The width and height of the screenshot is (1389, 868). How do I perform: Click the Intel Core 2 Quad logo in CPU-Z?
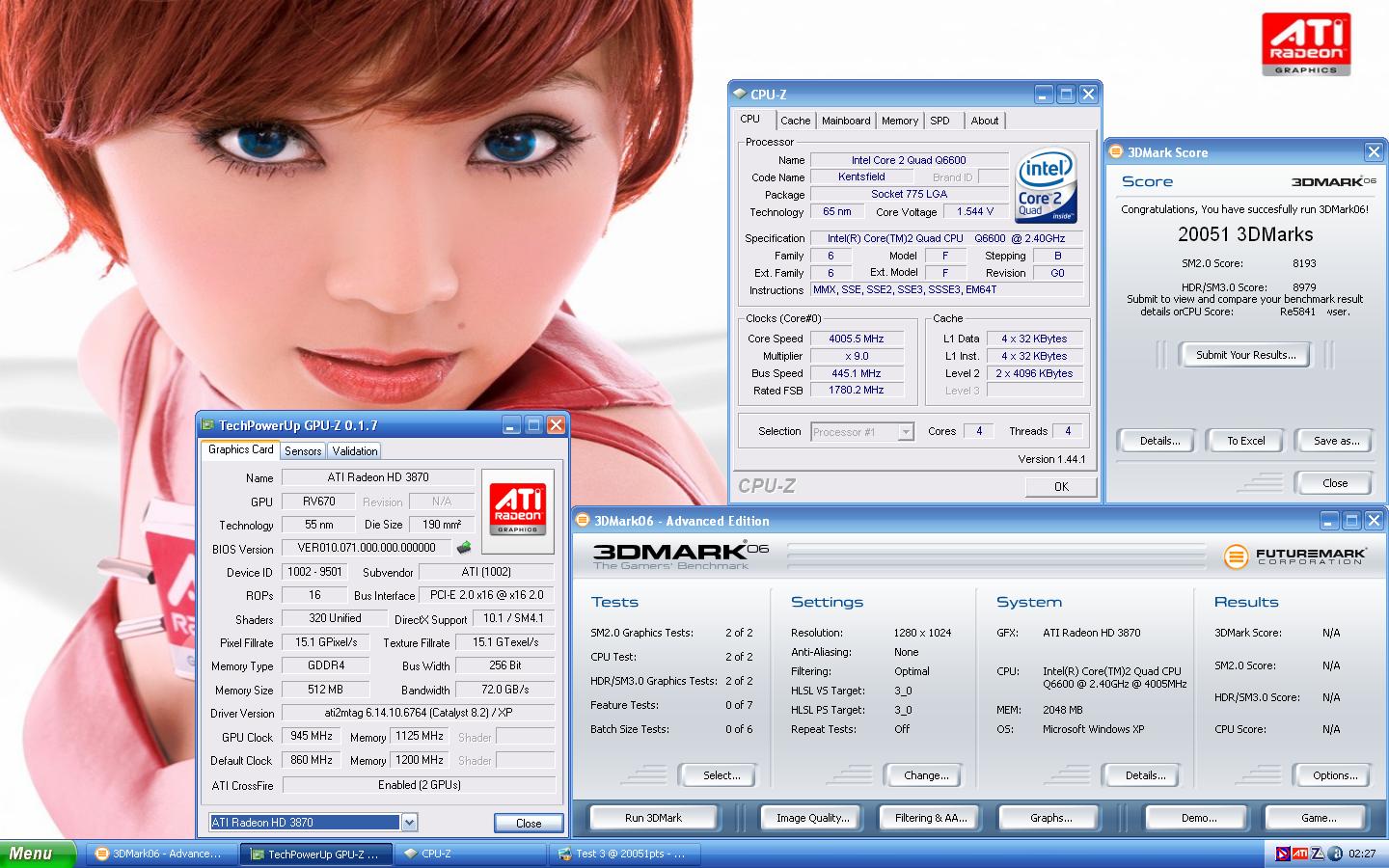(1047, 185)
